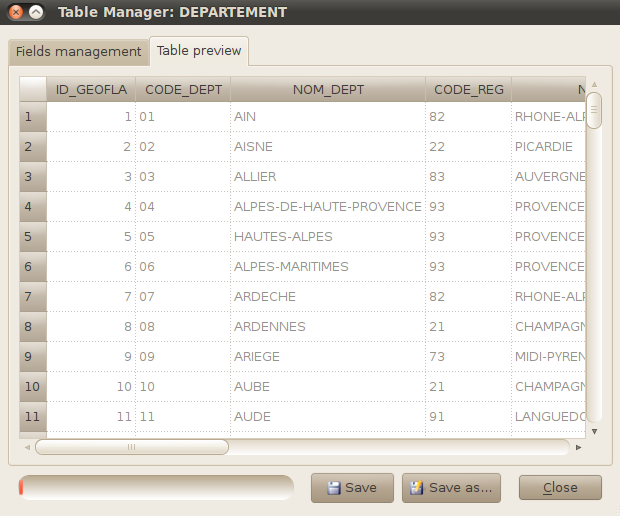Close the Table Manager dialog

click(x=560, y=488)
